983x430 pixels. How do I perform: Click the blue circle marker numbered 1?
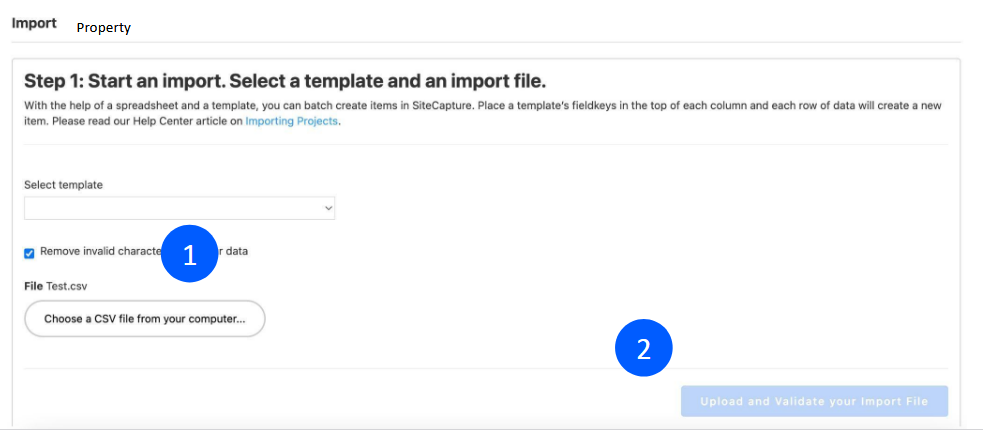(190, 256)
